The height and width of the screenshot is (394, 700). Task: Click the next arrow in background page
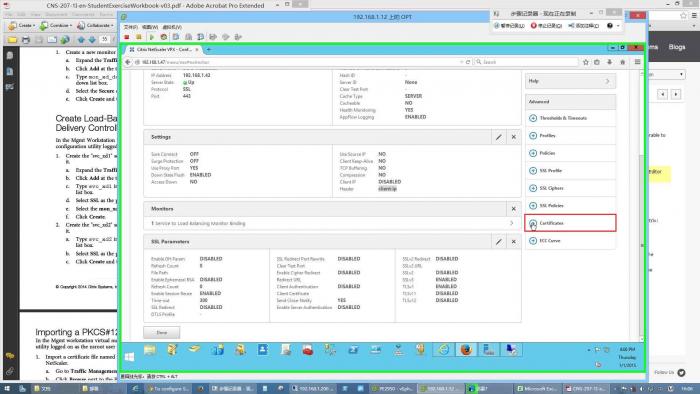point(676,95)
